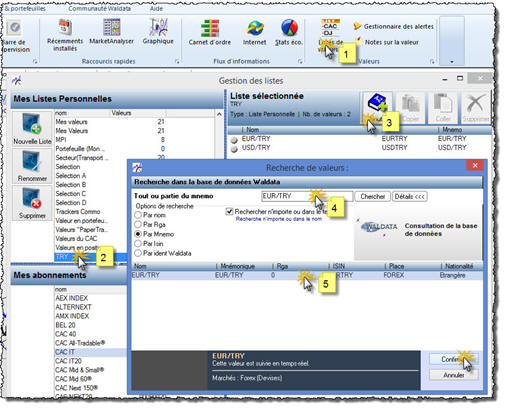Select the ALTERNEXT subscription

[x=73, y=307]
